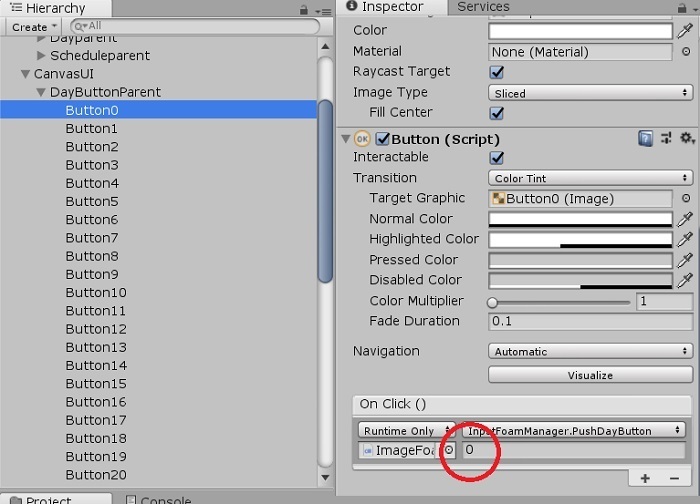Image resolution: width=700 pixels, height=504 pixels.
Task: Click the On Click argument value field
Action: pyautogui.click(x=574, y=450)
